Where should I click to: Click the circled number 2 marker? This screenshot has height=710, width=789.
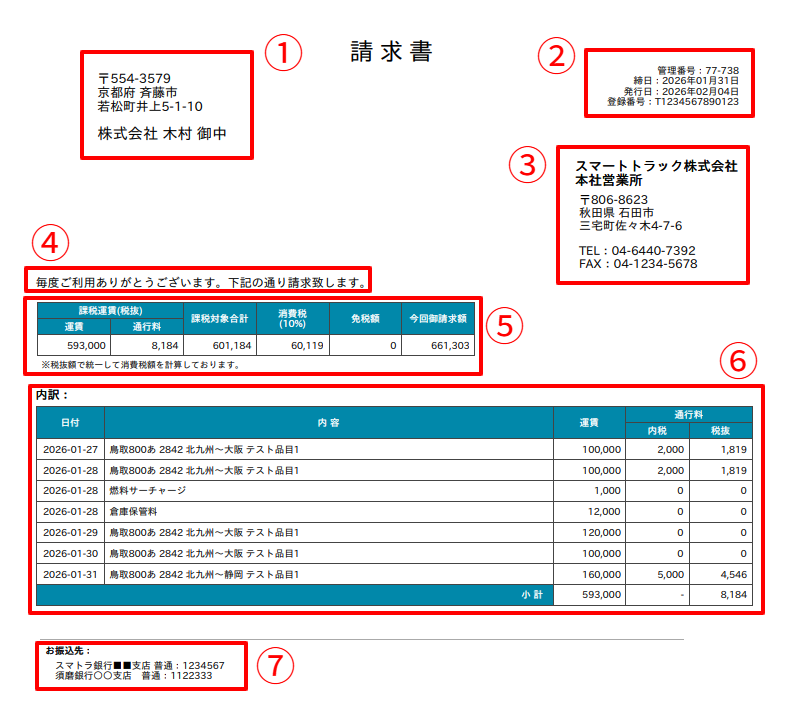point(557,56)
